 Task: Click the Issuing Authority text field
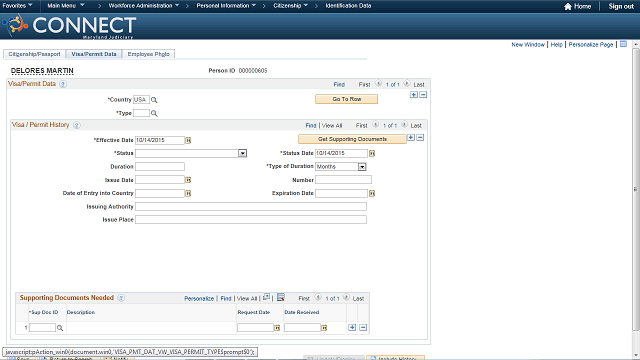click(x=251, y=207)
